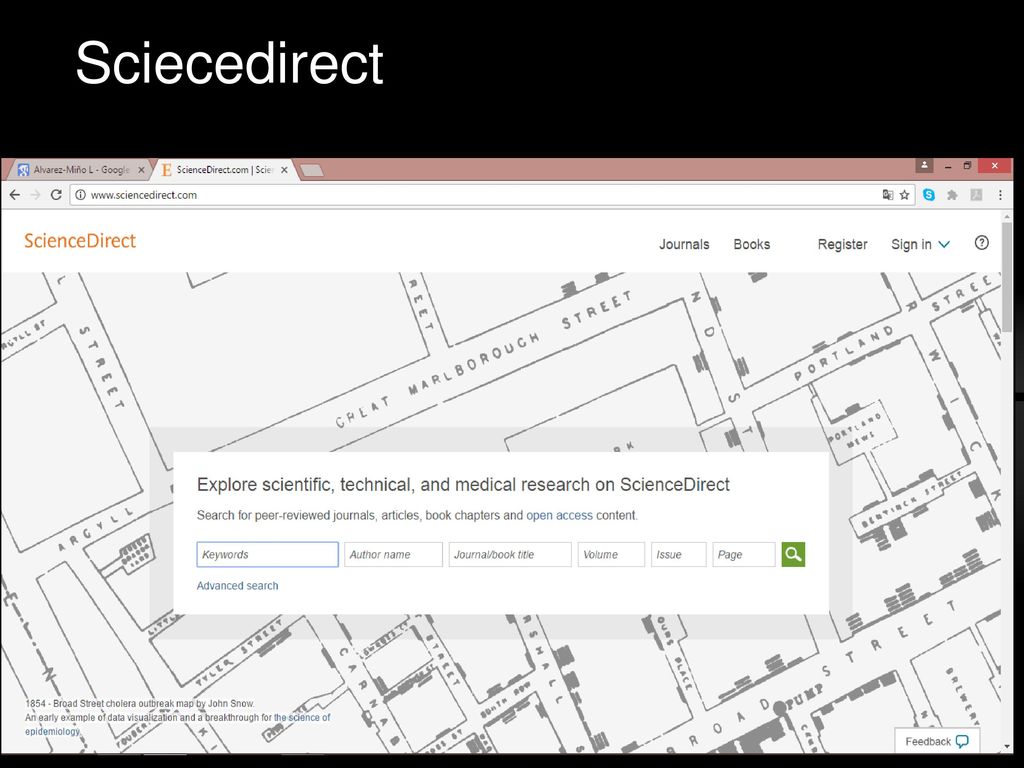Close the Alvarez-Miño L Google tab
The image size is (1024, 768).
click(141, 170)
